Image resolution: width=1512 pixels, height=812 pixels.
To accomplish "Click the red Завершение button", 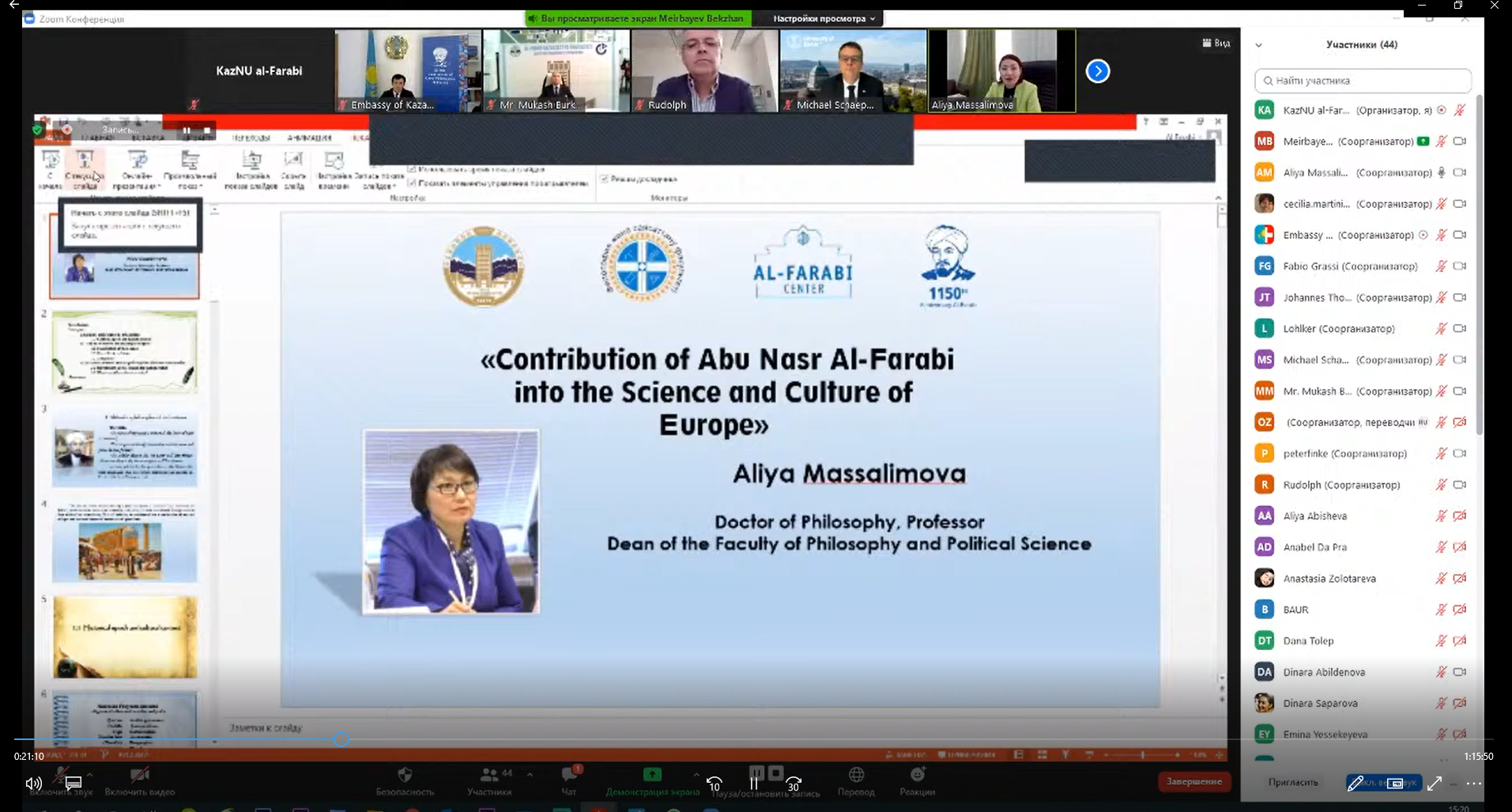I will 1193,782.
